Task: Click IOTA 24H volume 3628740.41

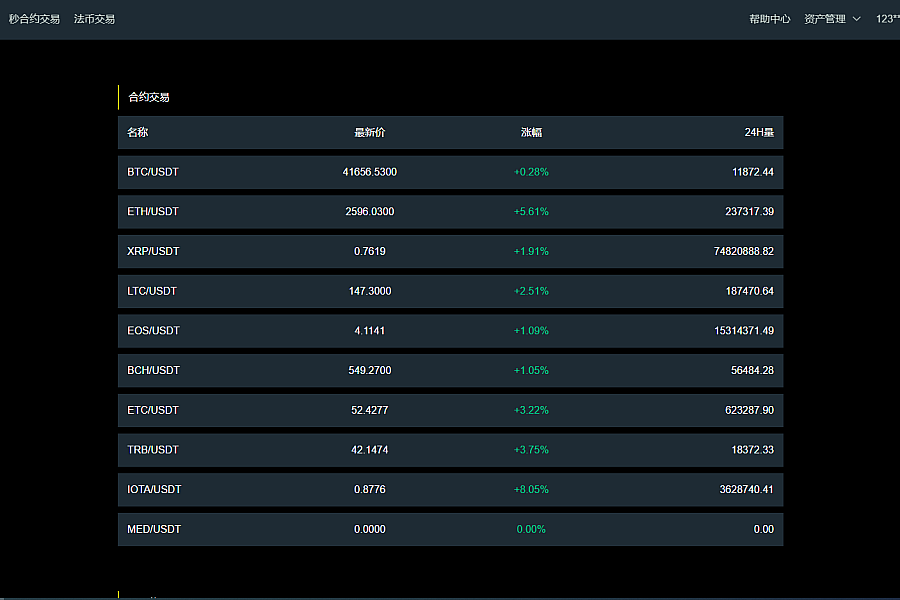Action: pyautogui.click(x=747, y=489)
